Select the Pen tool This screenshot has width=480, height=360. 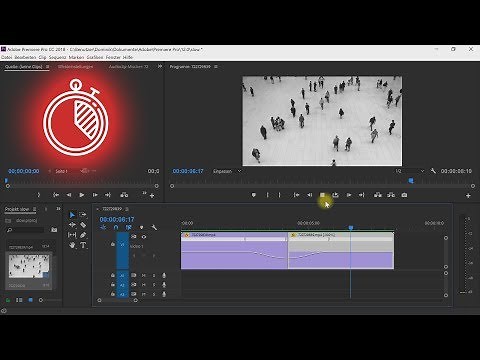[x=83, y=235]
